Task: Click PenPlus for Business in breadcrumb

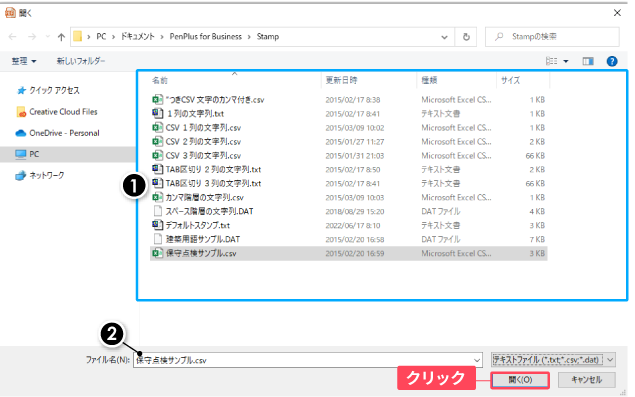Action: point(206,37)
